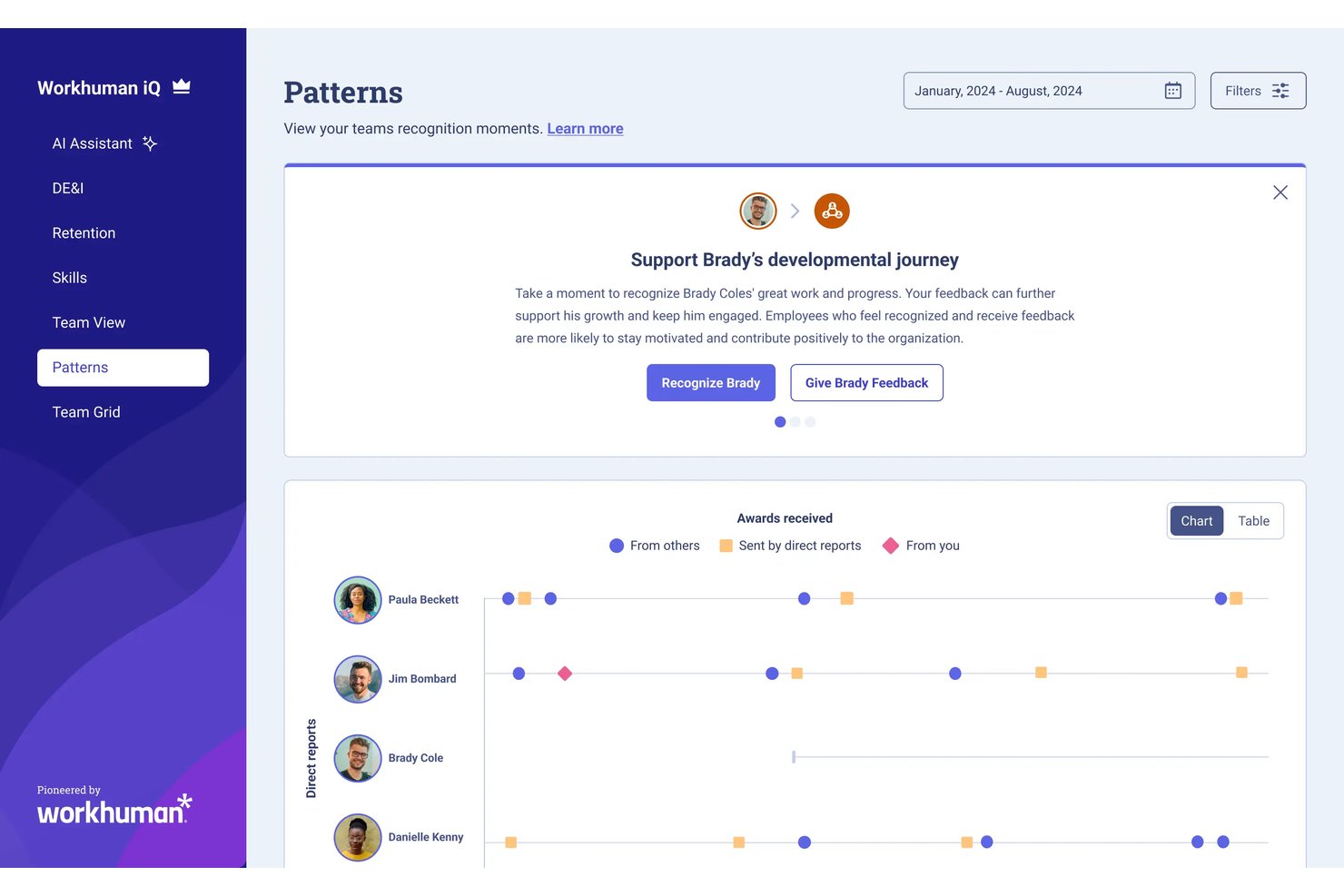The height and width of the screenshot is (896, 1344).
Task: Click first blue dot on Paula Beckett's row
Action: [x=509, y=598]
